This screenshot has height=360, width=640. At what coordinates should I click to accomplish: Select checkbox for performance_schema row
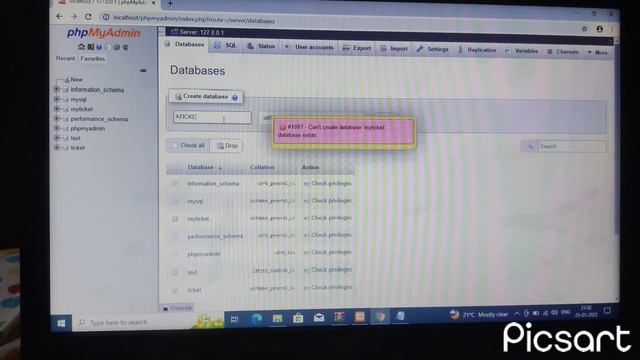click(175, 237)
